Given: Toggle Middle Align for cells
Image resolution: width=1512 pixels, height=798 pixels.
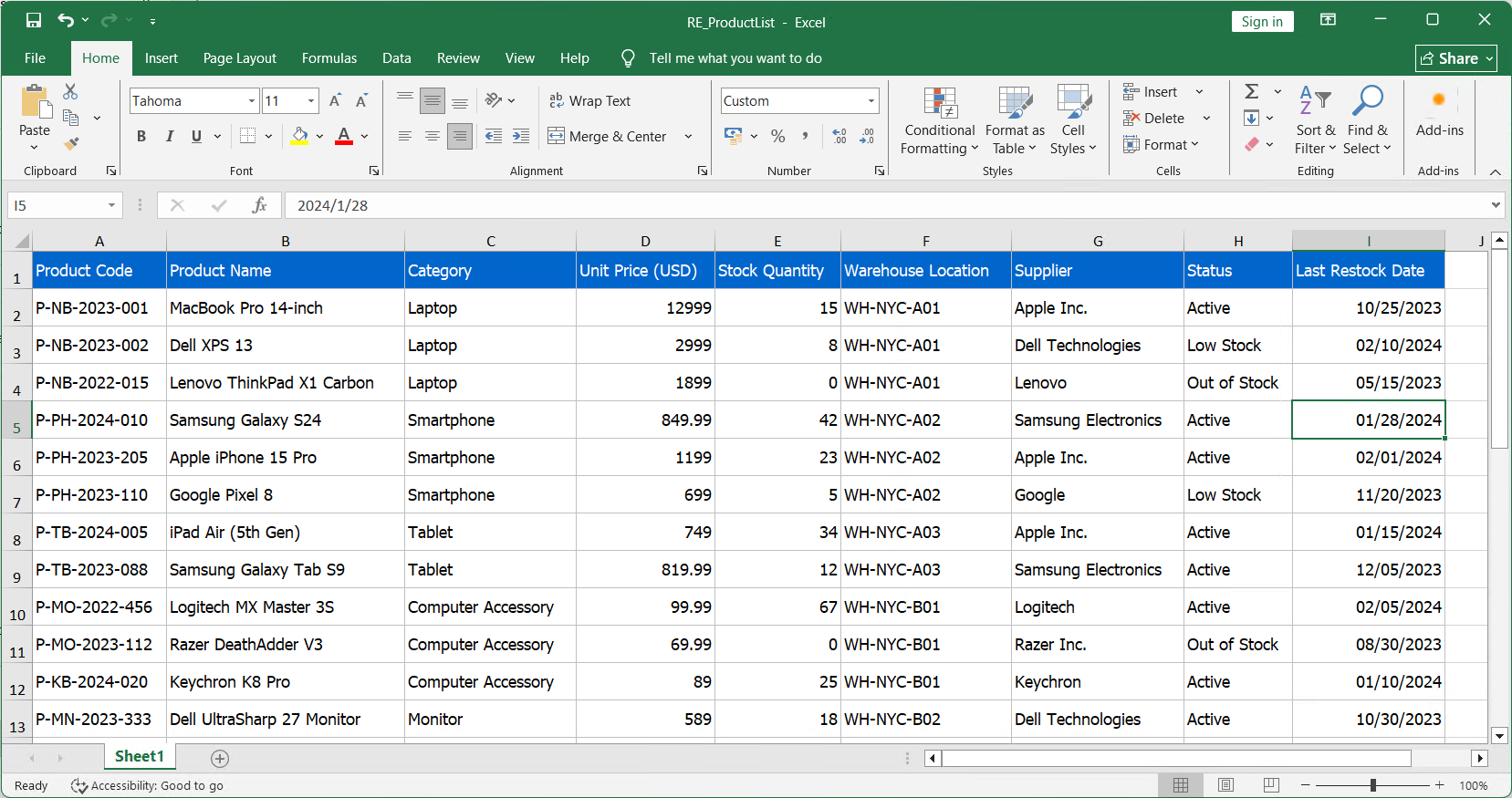Looking at the screenshot, I should pos(433,100).
